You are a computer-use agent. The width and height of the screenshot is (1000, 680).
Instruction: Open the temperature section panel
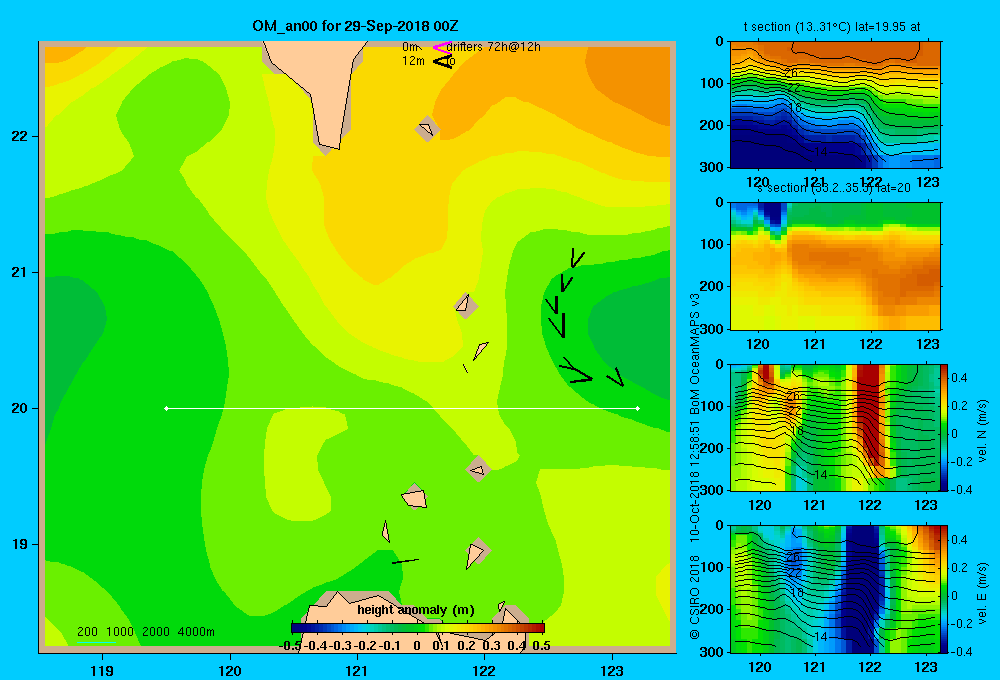835,105
